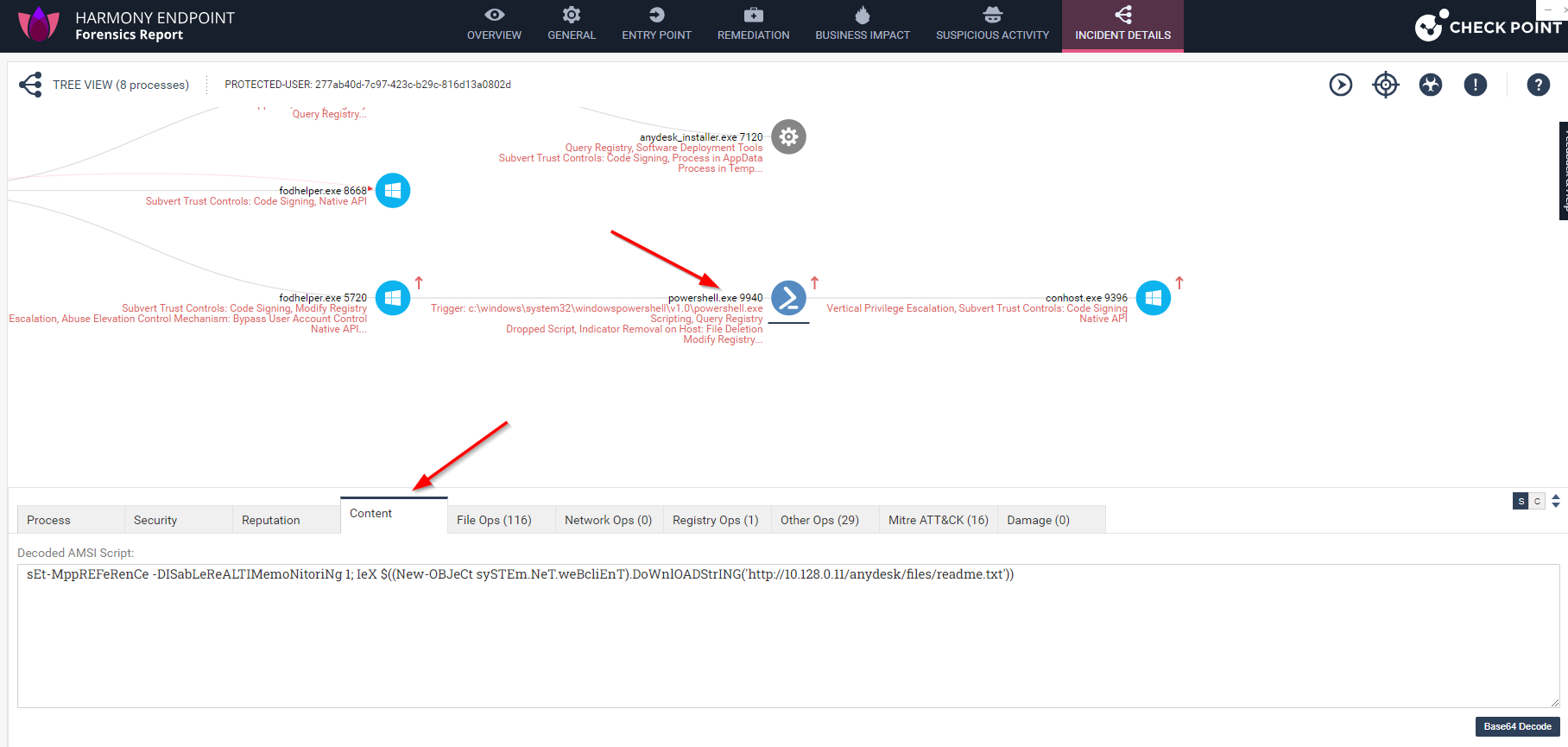
Task: Click the Base64 Decode button
Action: pyautogui.click(x=1517, y=726)
